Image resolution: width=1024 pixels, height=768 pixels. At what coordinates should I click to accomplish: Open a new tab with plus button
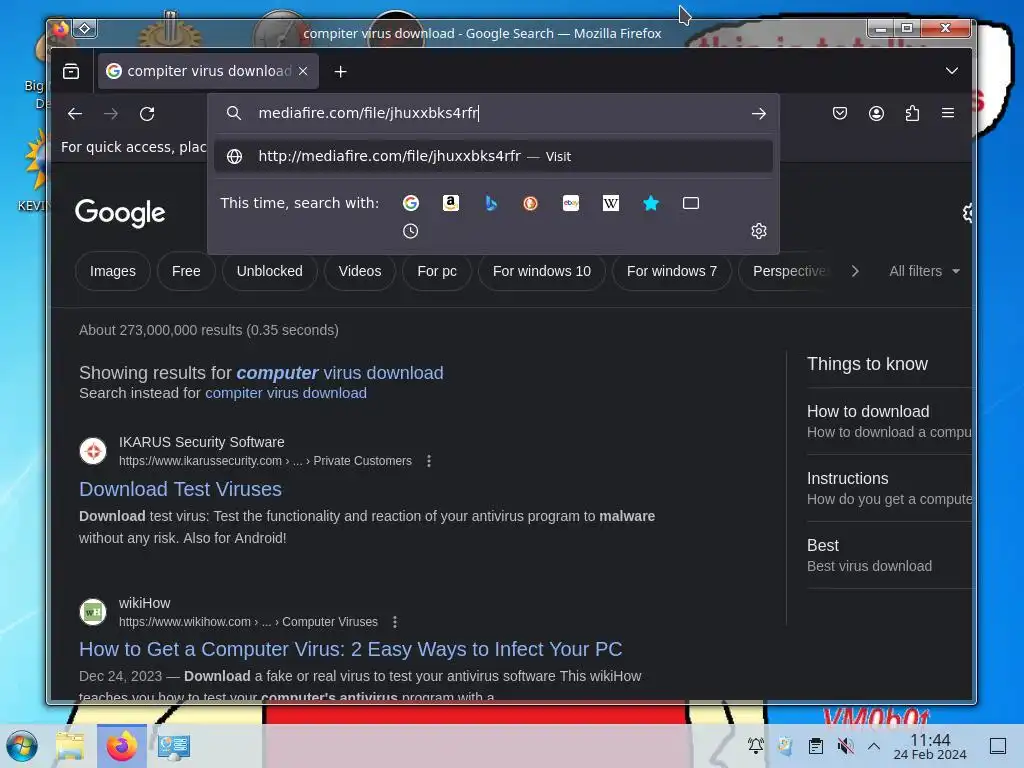340,72
